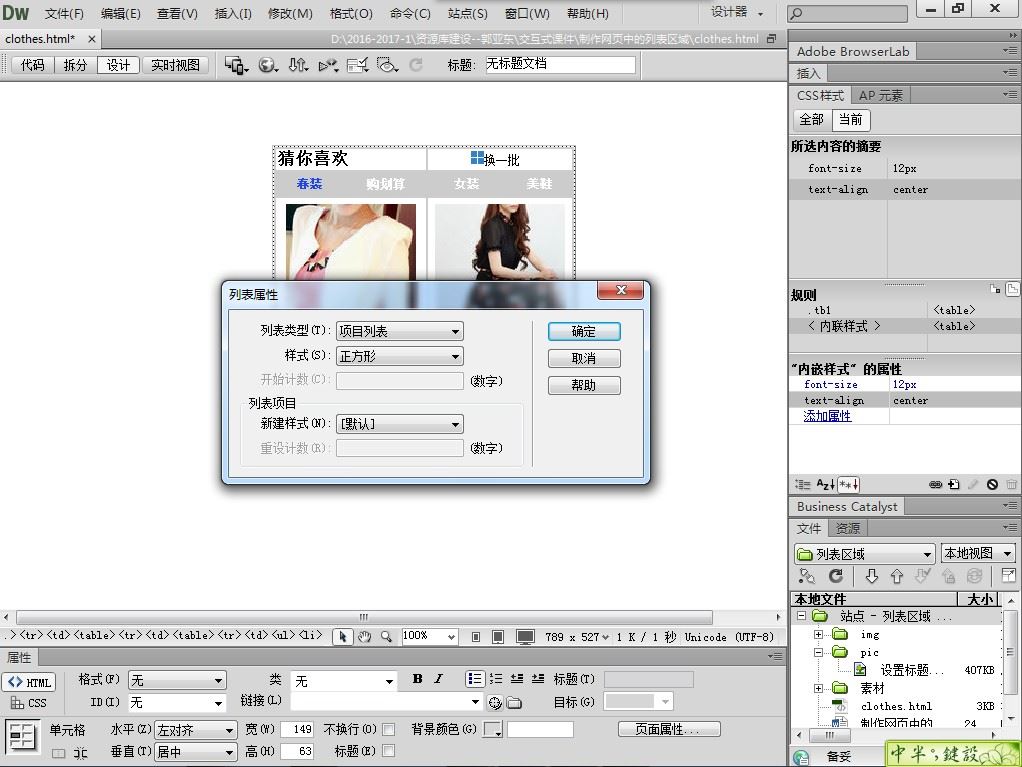Click the 页面属性 button
1022x767 pixels.
669,729
